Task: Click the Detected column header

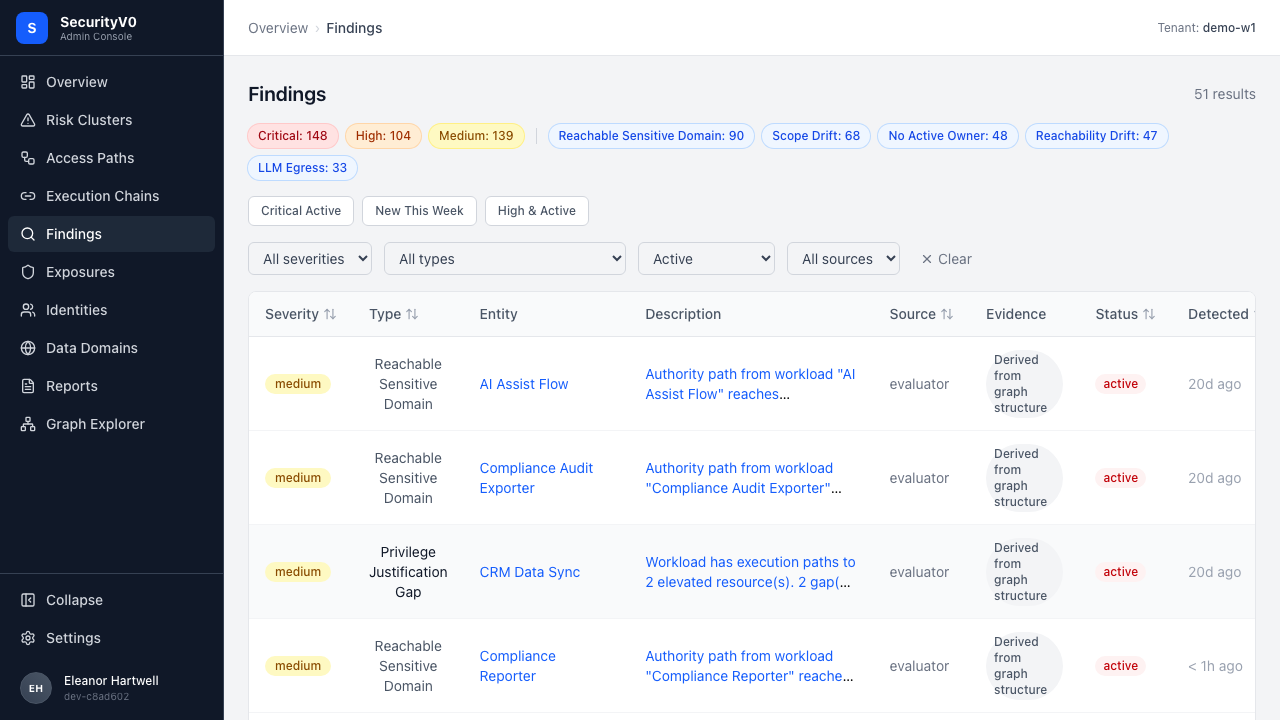Action: [1218, 314]
